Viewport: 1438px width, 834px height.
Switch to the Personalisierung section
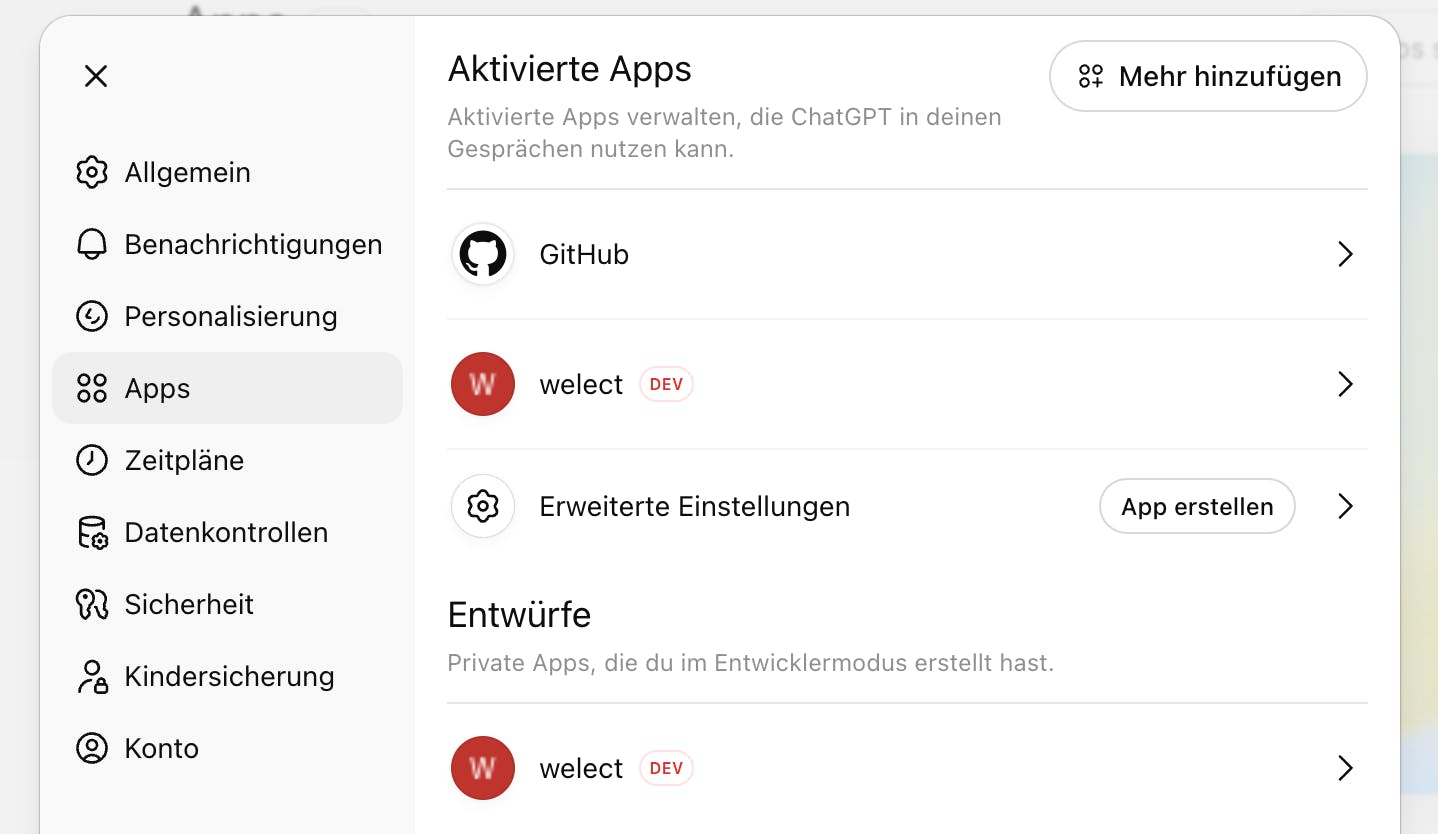click(227, 316)
